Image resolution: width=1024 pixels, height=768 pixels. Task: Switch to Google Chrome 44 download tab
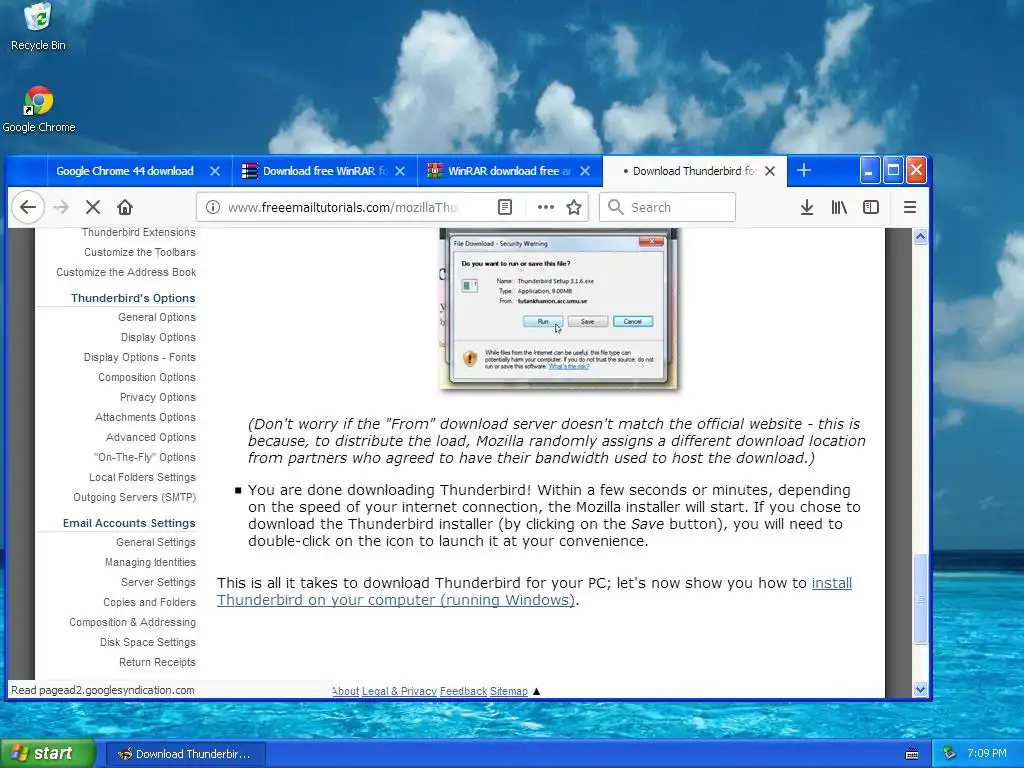tap(125, 171)
